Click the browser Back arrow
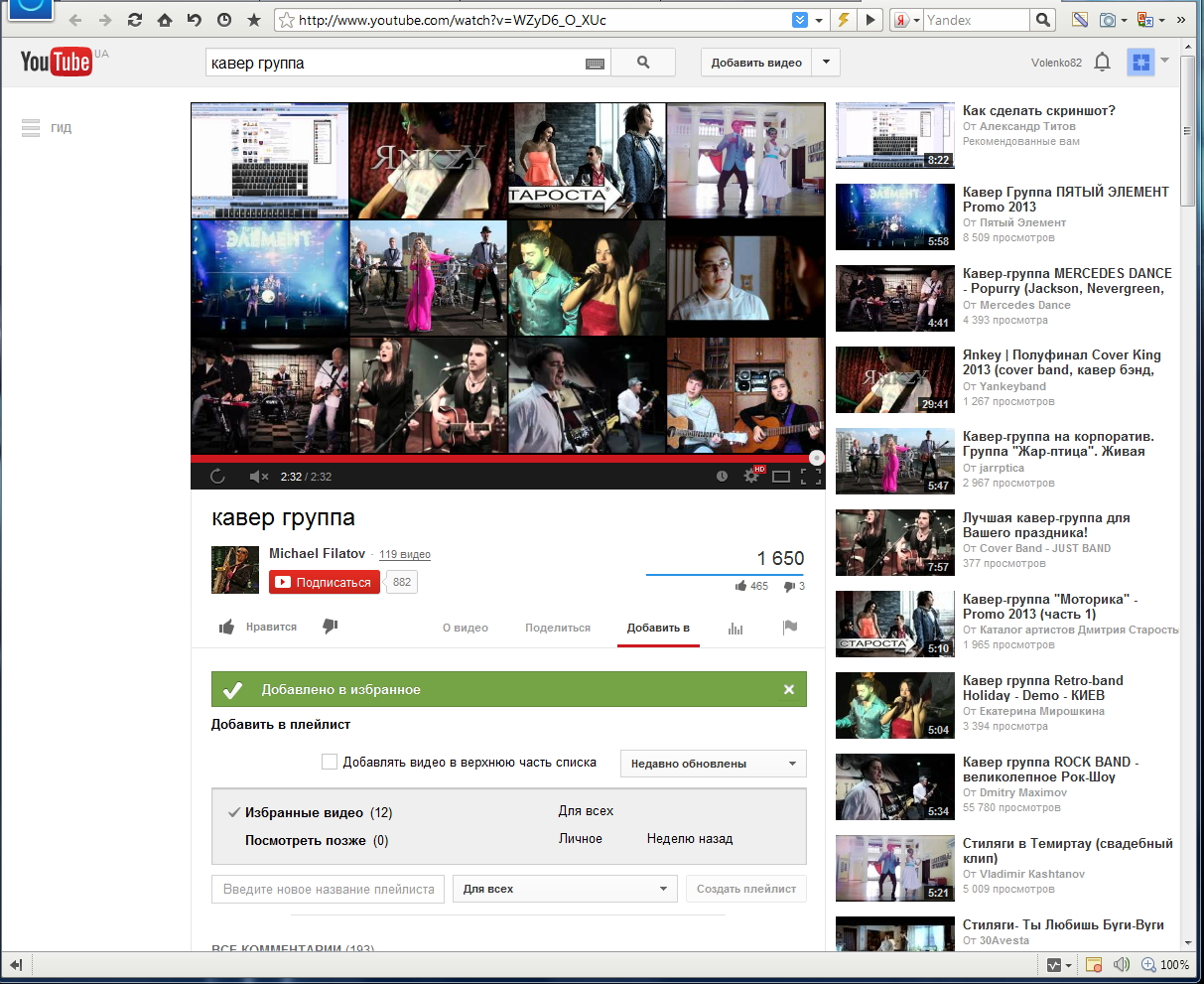Image resolution: width=1204 pixels, height=984 pixels. pos(75,20)
